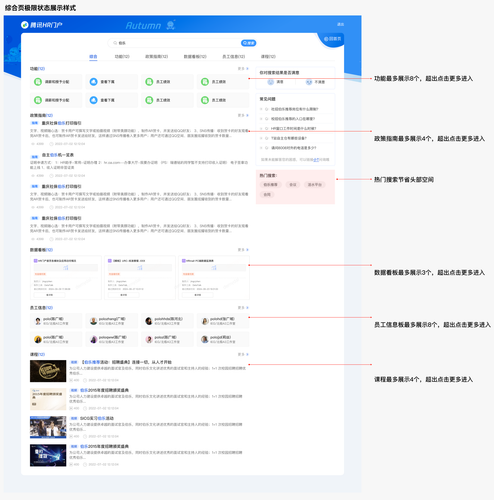494x500 pixels.
Task: Click the 不满意 sad face icon
Action: coord(309,82)
